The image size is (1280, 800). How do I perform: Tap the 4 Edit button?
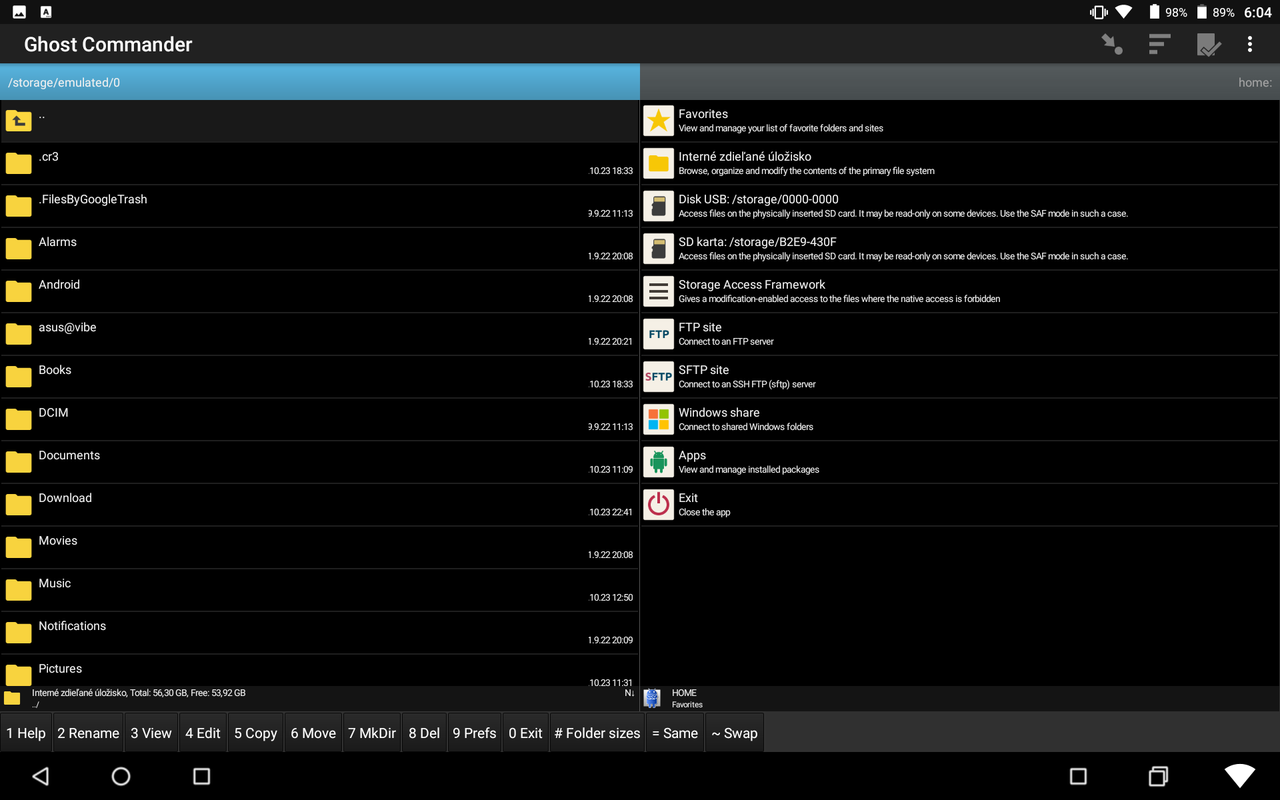pos(203,733)
